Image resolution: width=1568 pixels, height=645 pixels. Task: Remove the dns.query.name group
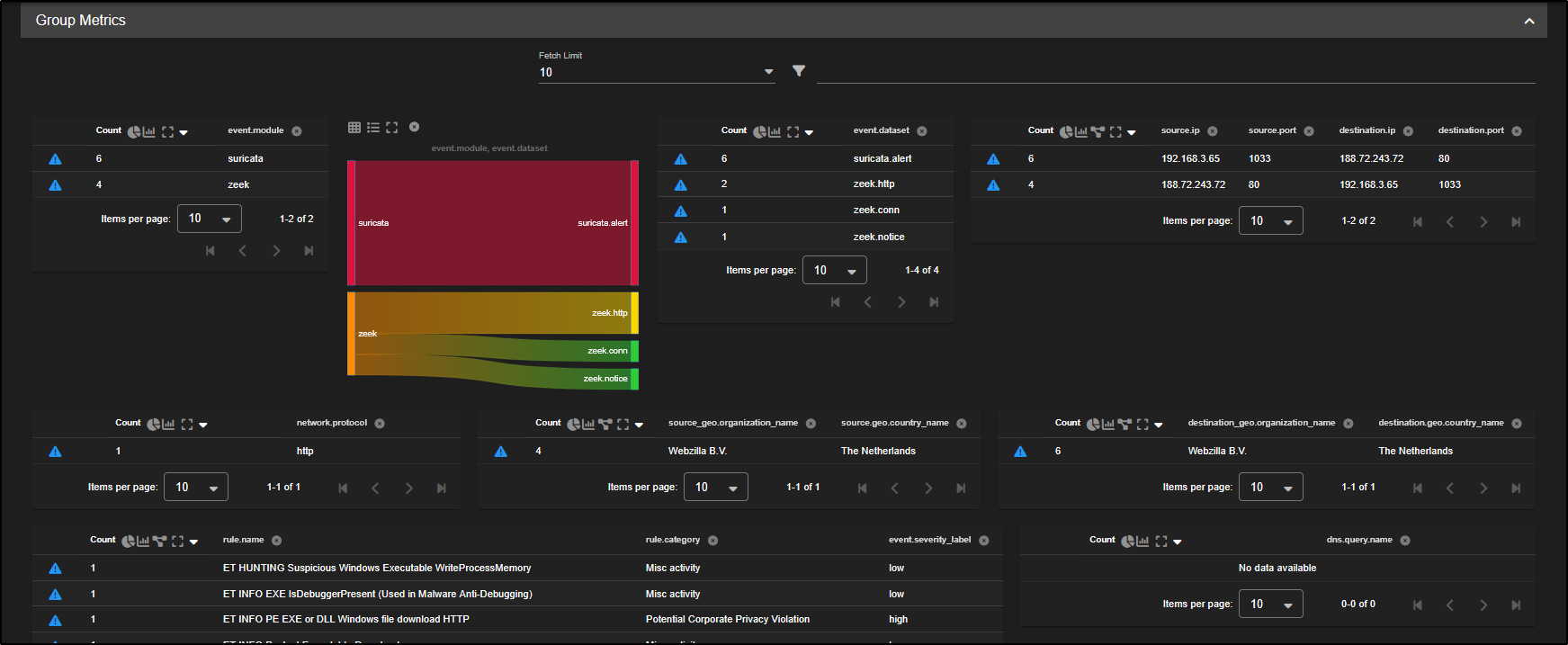[1404, 541]
